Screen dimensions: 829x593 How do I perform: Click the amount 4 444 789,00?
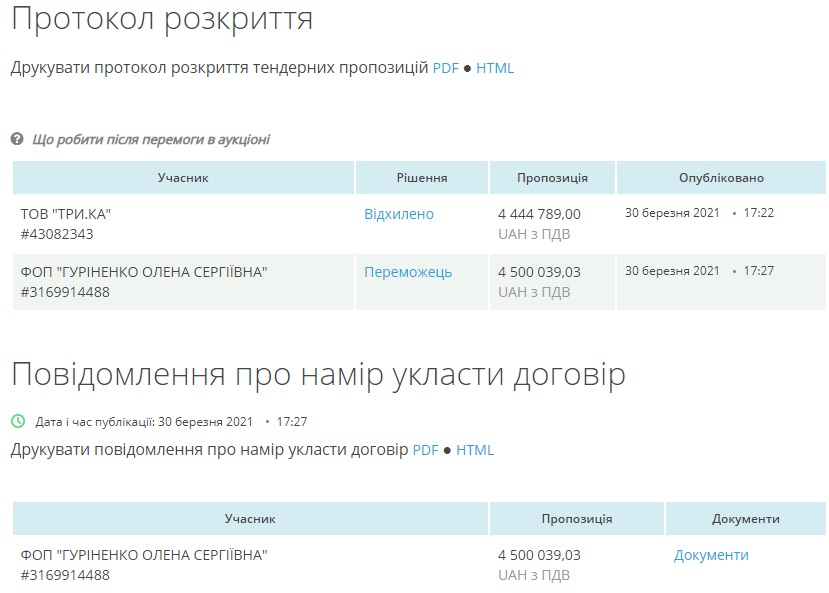(x=539, y=214)
